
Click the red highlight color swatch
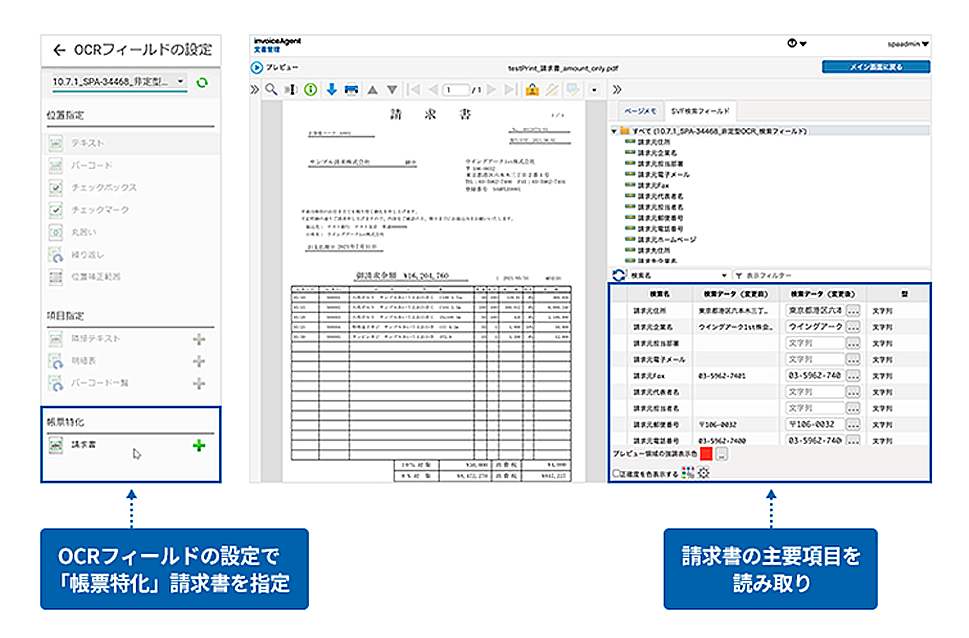[706, 455]
